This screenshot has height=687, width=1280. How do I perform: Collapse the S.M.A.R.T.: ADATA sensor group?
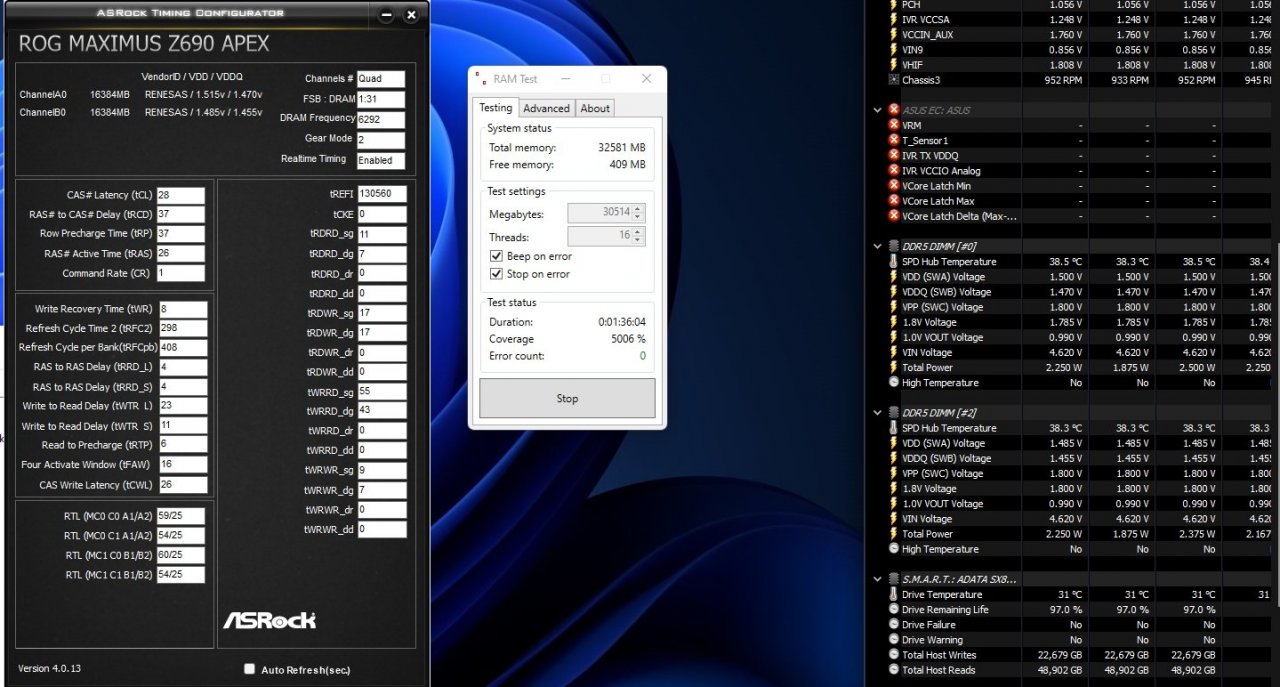click(x=878, y=579)
